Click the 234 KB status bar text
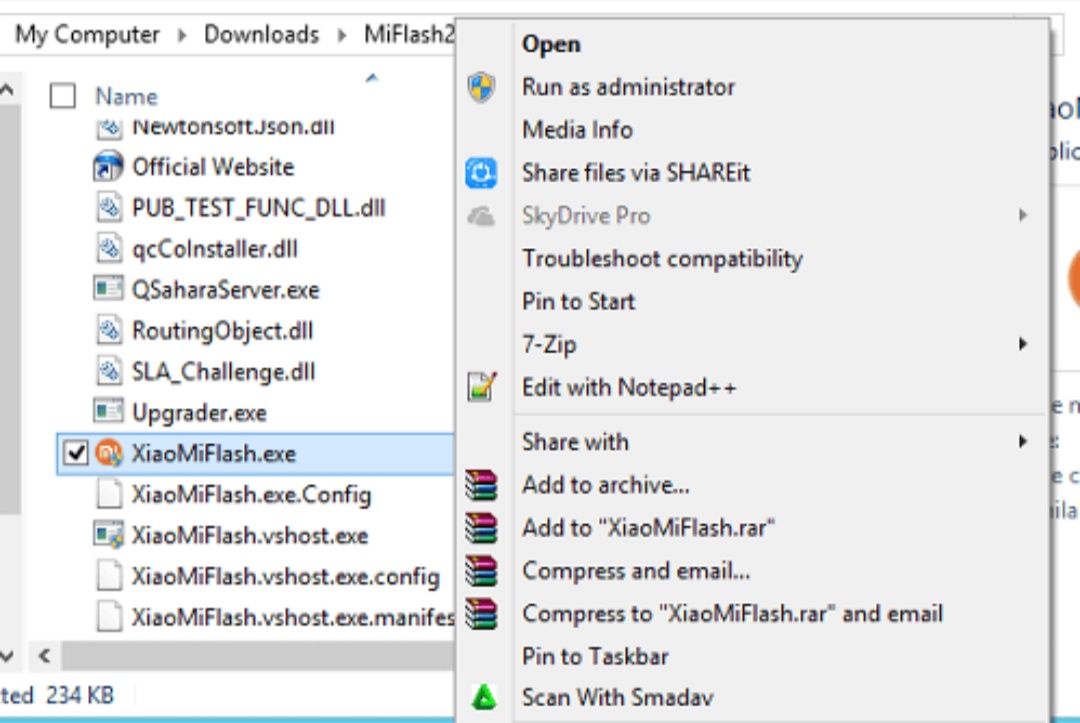Screen dimensions: 1080x723 [x=80, y=695]
